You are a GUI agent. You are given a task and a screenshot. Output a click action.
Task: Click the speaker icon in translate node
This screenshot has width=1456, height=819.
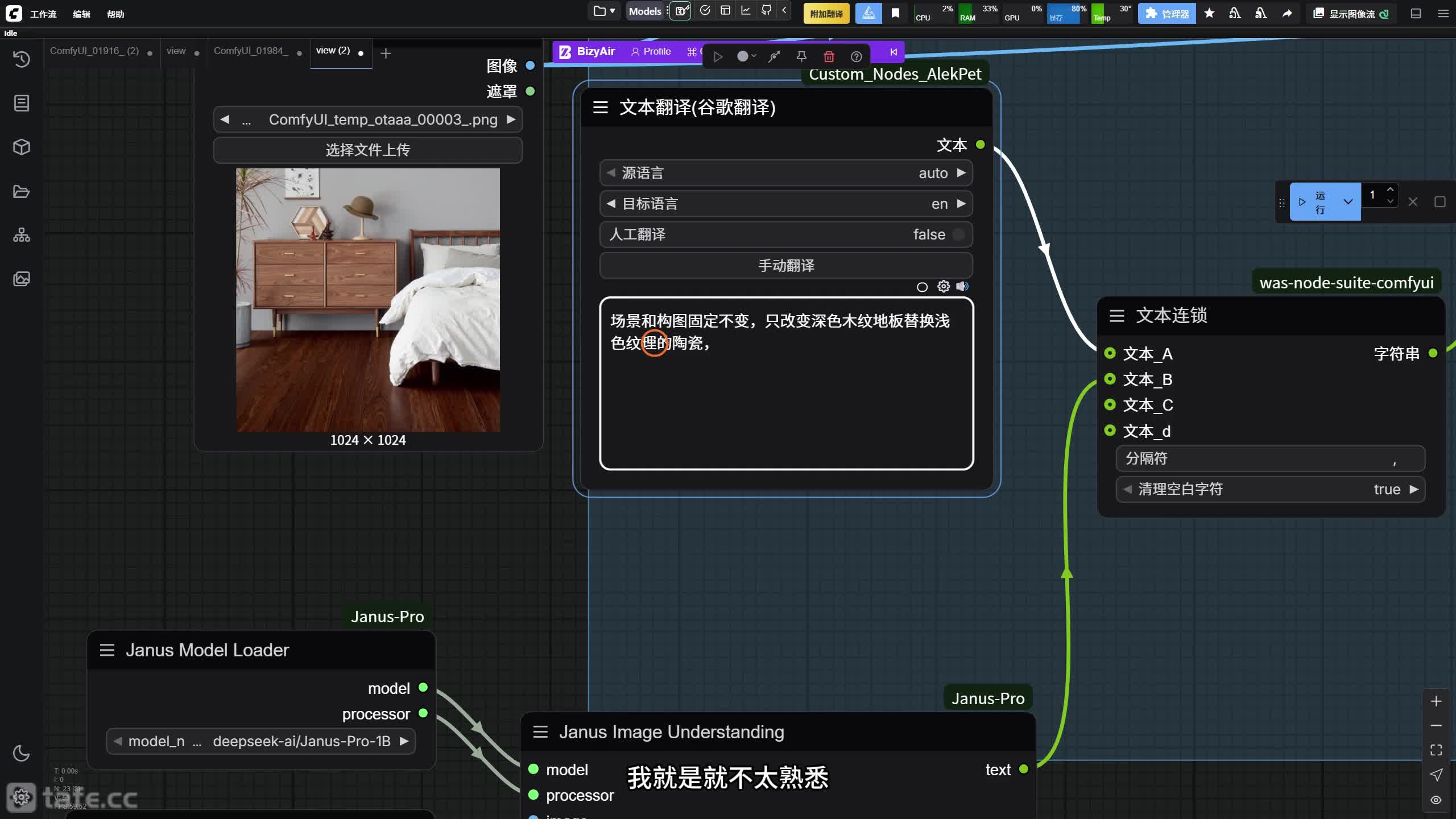962,286
